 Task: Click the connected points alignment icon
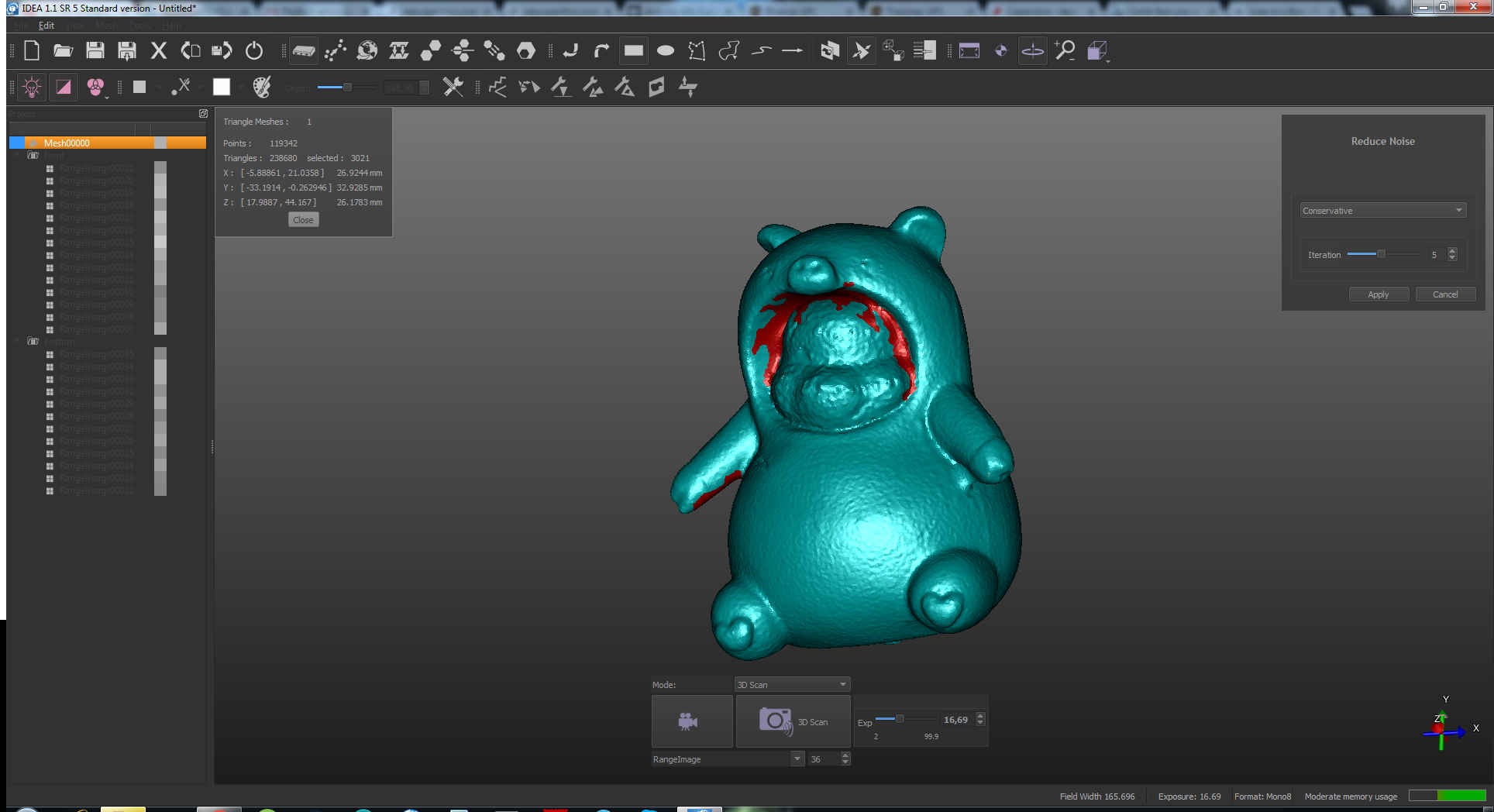pyautogui.click(x=335, y=51)
